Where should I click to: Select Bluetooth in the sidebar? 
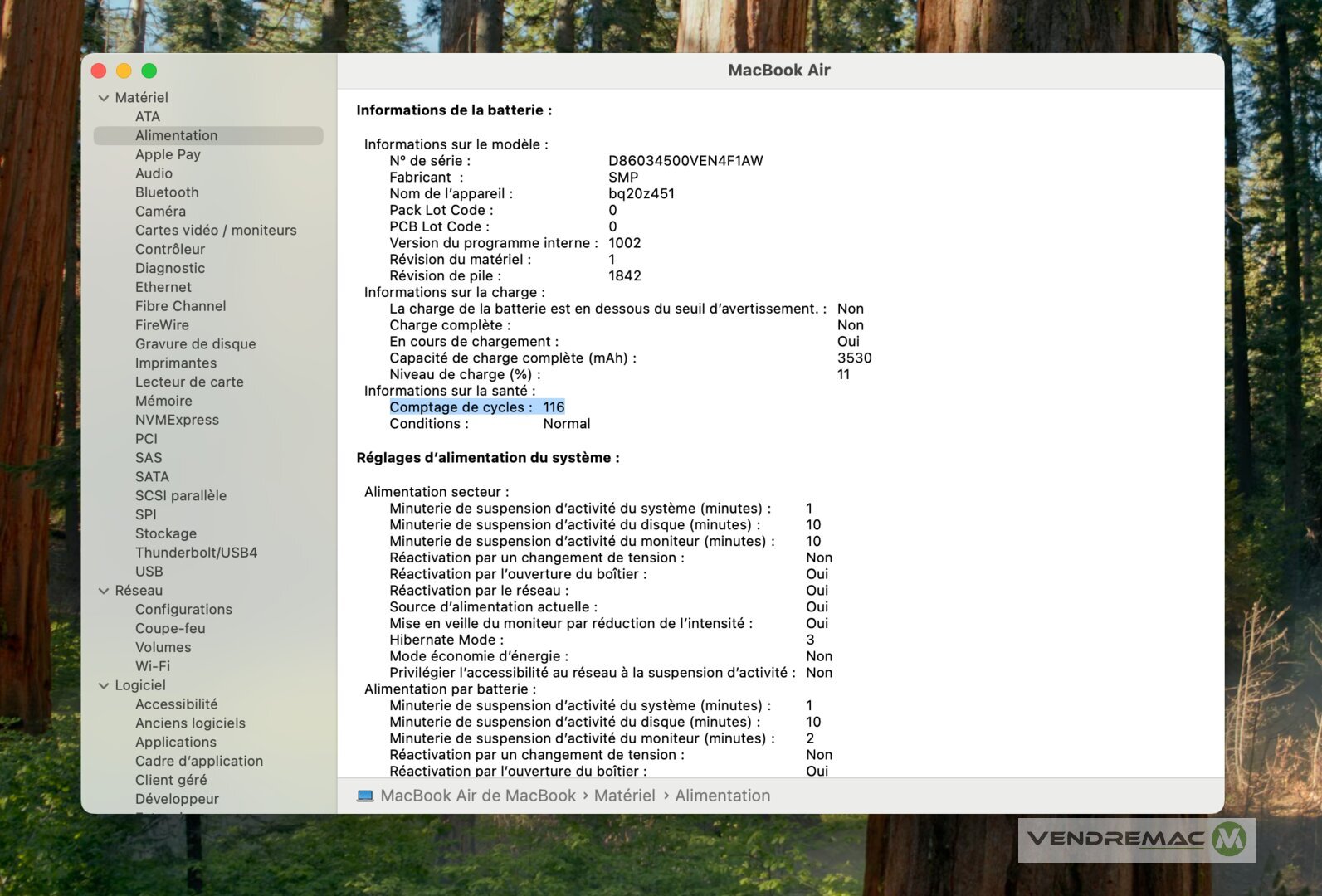coord(167,192)
